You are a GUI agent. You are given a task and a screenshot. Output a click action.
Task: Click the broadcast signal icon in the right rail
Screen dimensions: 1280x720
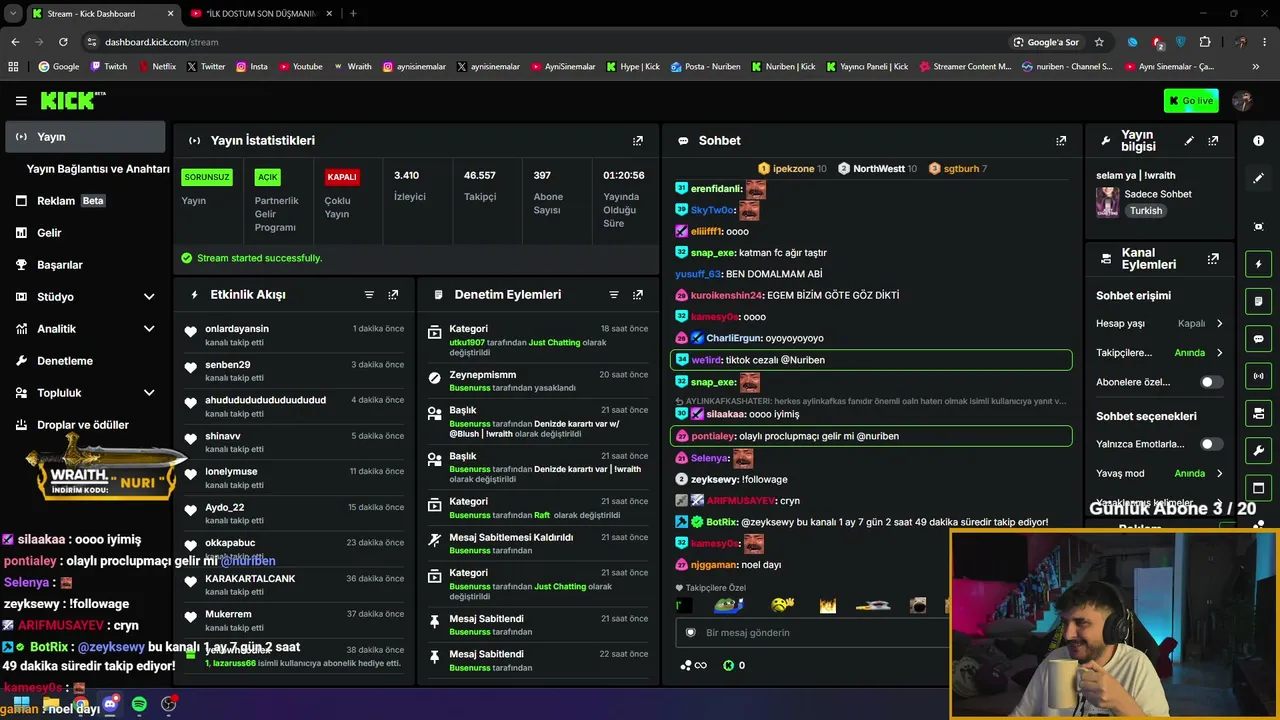click(1259, 376)
